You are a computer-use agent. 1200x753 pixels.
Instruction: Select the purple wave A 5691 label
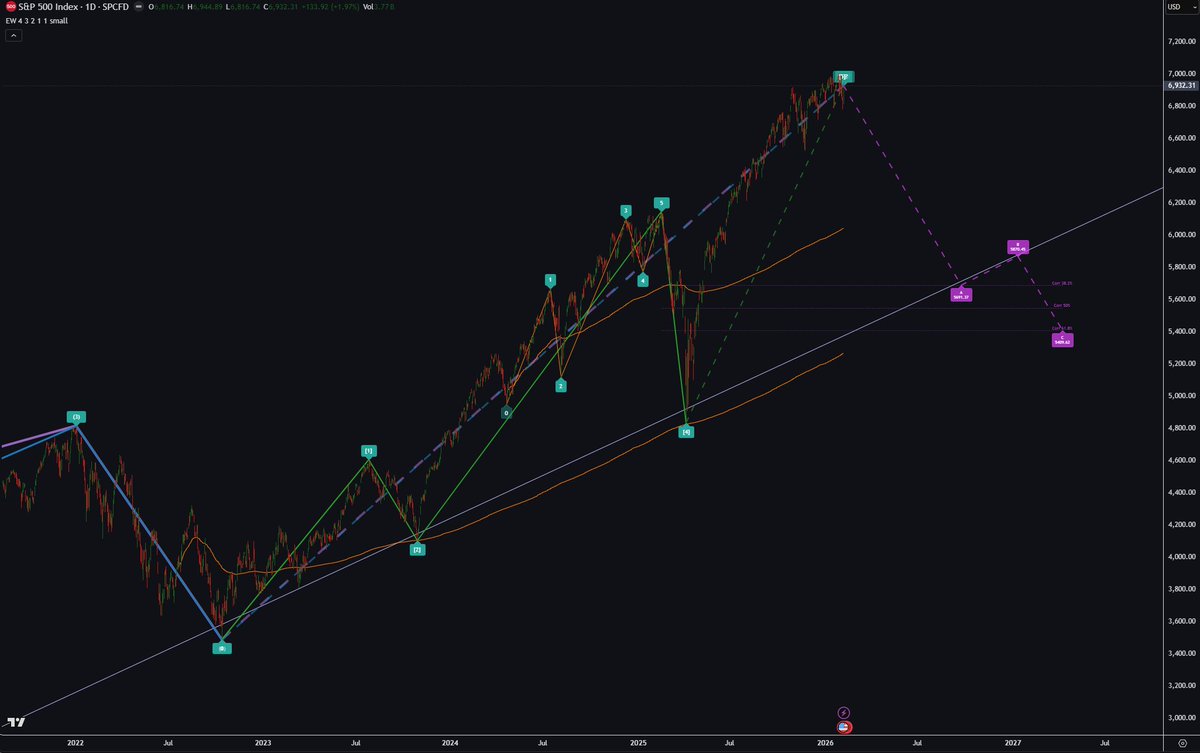pos(961,295)
